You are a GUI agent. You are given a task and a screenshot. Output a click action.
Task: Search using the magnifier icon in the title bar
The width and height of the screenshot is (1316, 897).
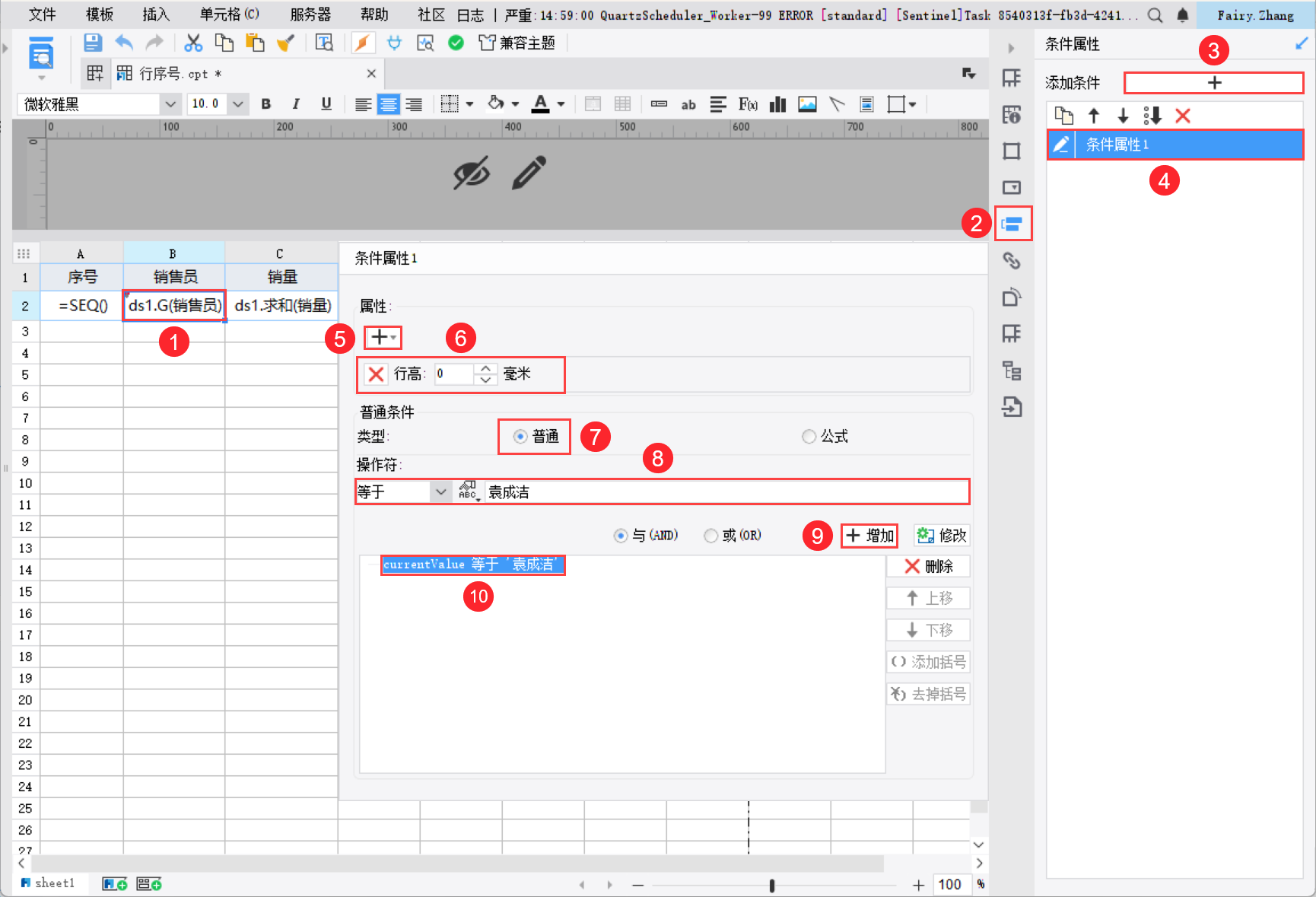tap(1155, 15)
